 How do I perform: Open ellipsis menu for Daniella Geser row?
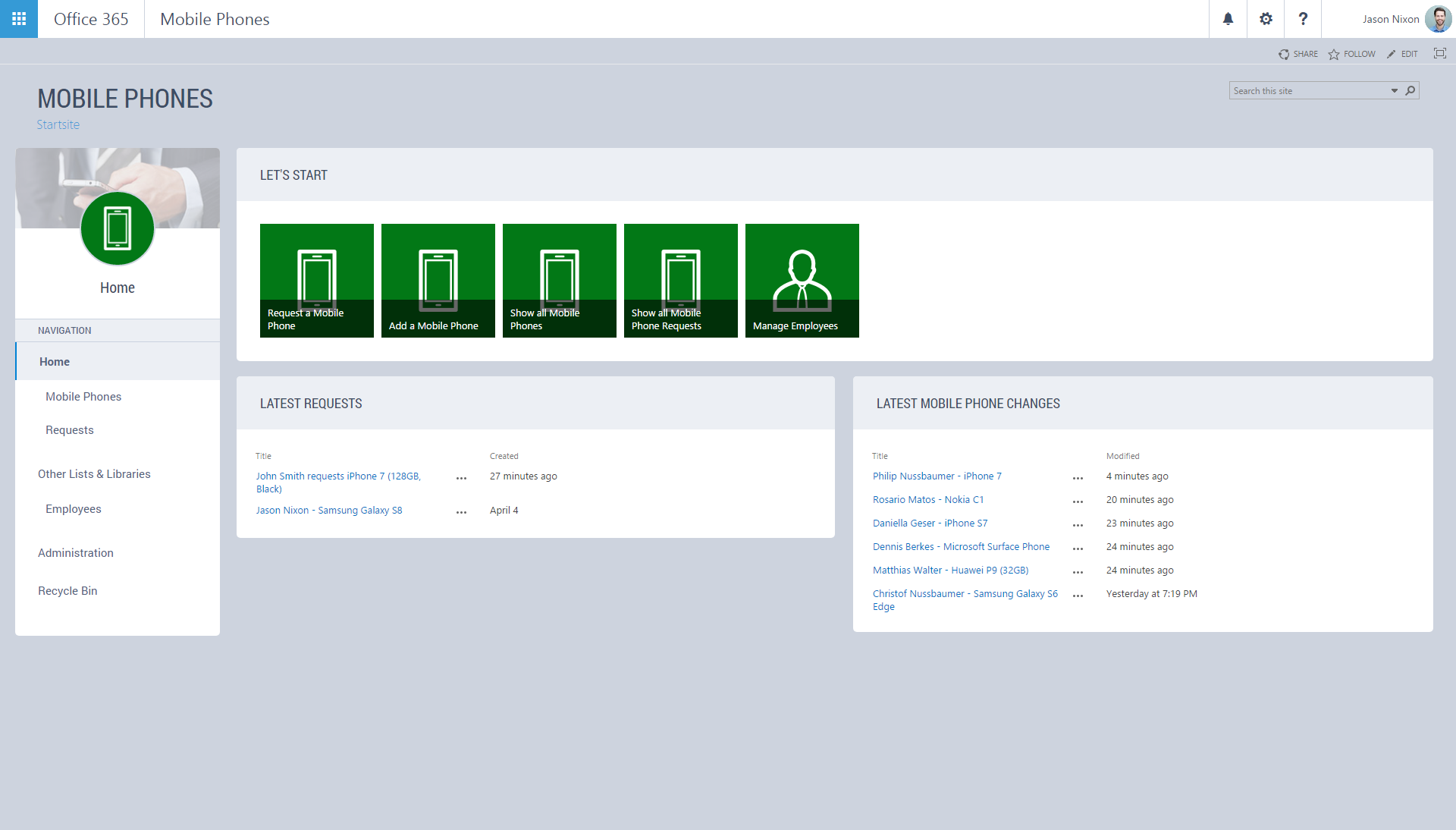pyautogui.click(x=1078, y=525)
